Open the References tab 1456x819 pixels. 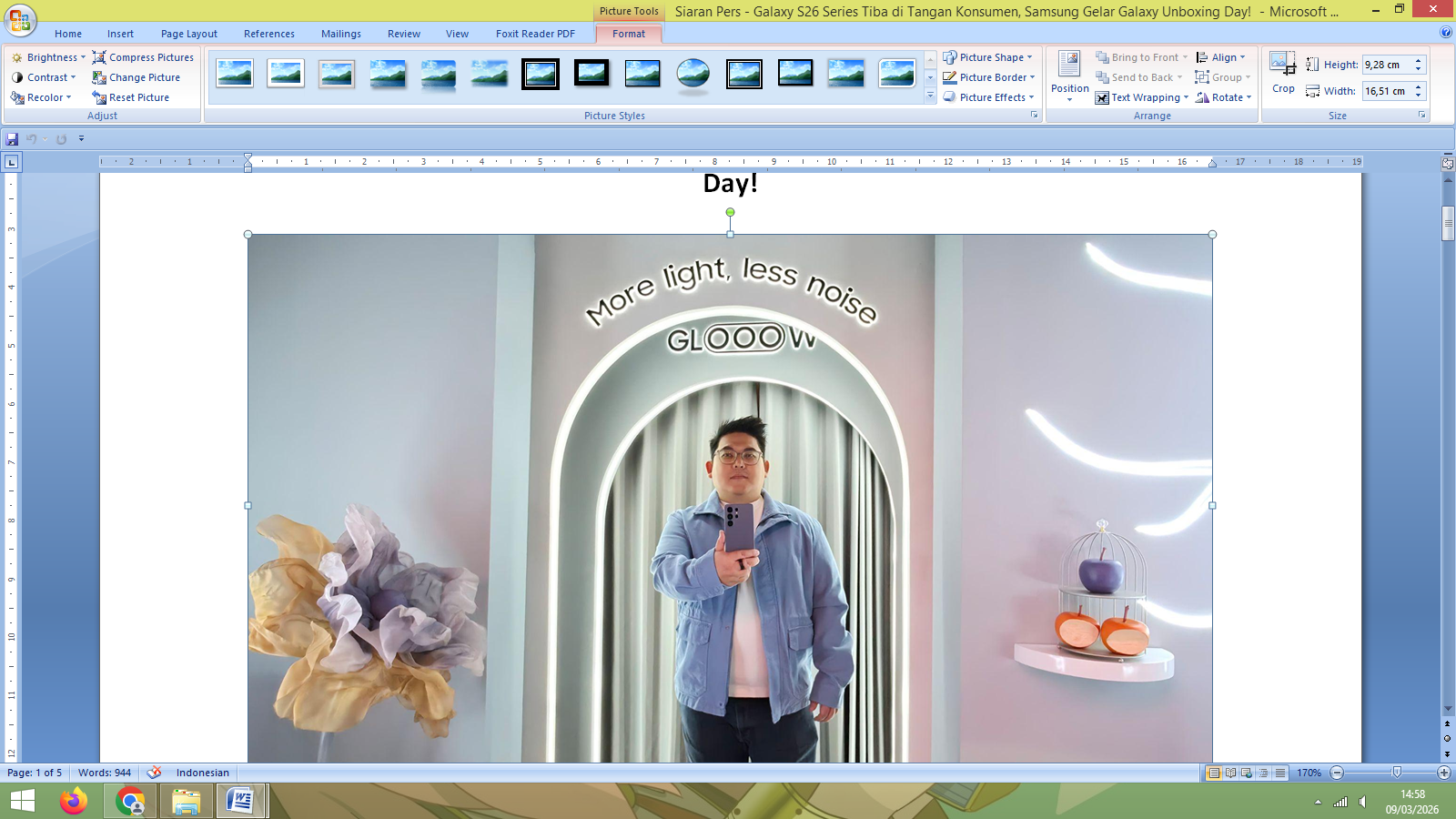point(269,34)
